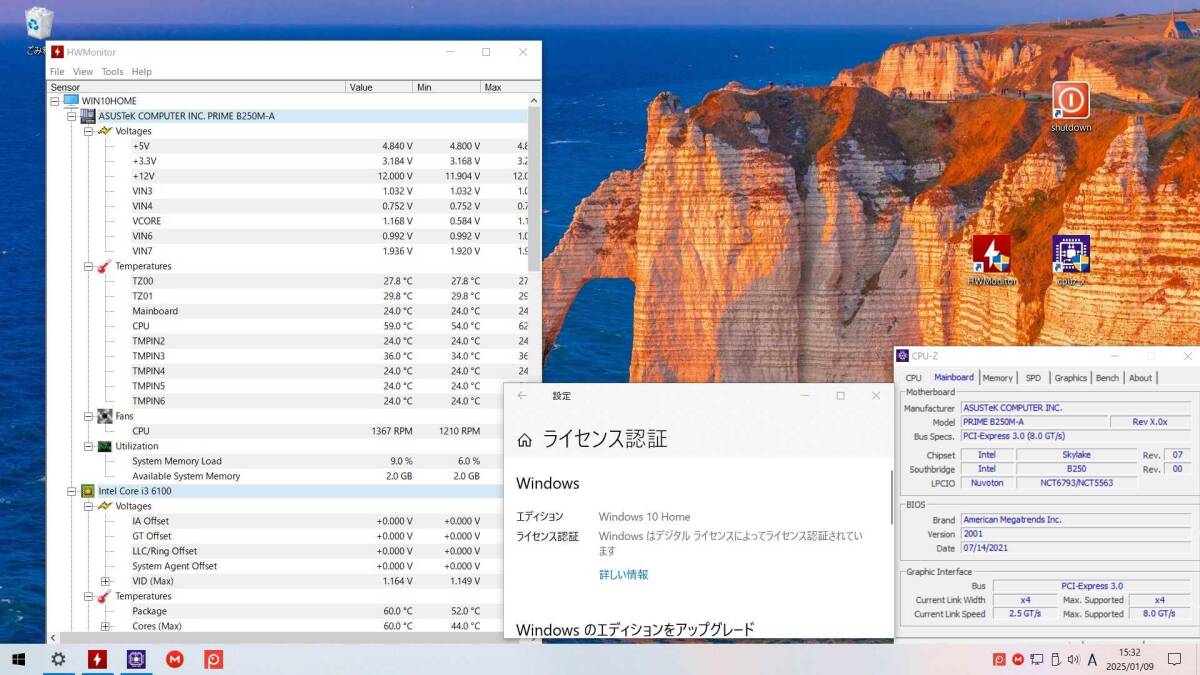
Task: Click the Settings gear on the taskbar
Action: click(x=58, y=659)
